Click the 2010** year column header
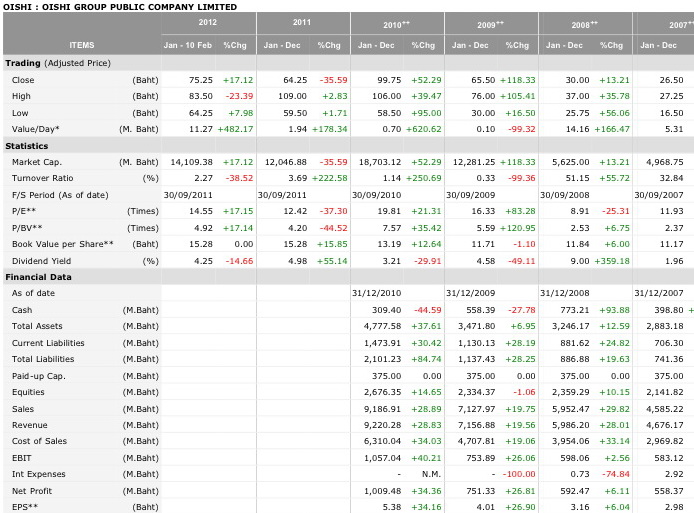 pos(396,25)
